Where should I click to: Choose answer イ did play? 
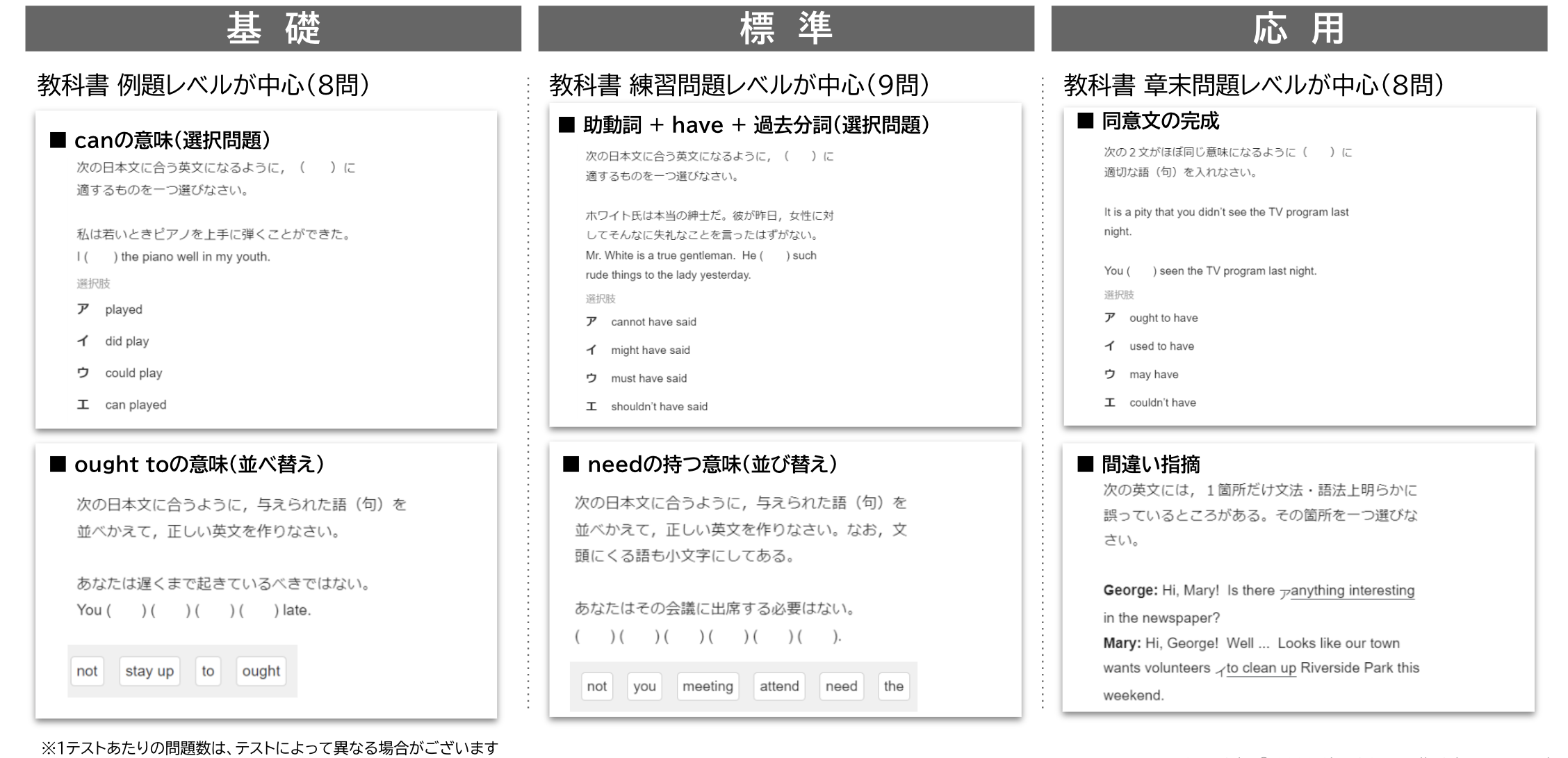click(x=113, y=341)
